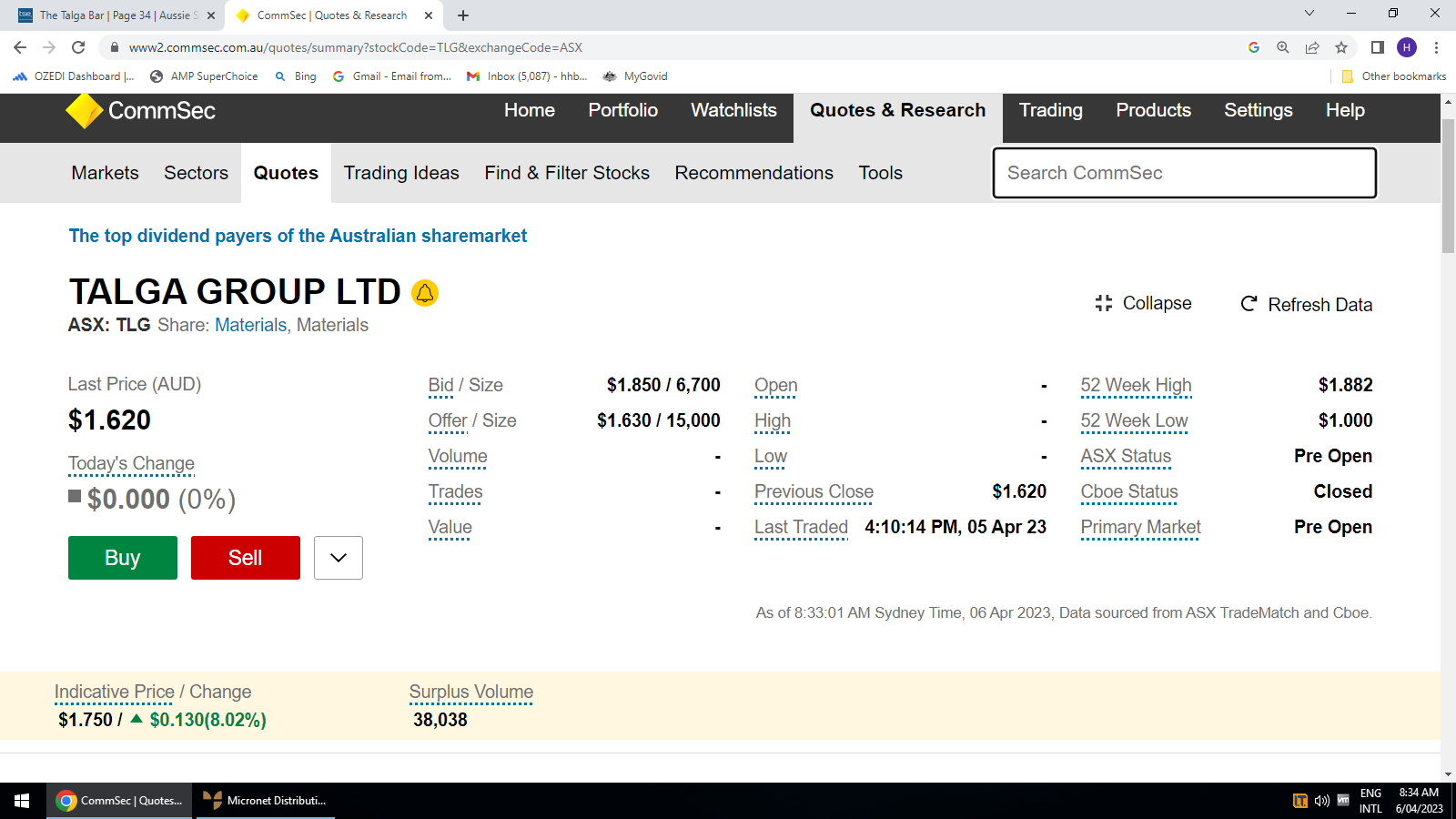Image resolution: width=1456 pixels, height=819 pixels.
Task: Click the Today's Change label
Action: (x=131, y=463)
